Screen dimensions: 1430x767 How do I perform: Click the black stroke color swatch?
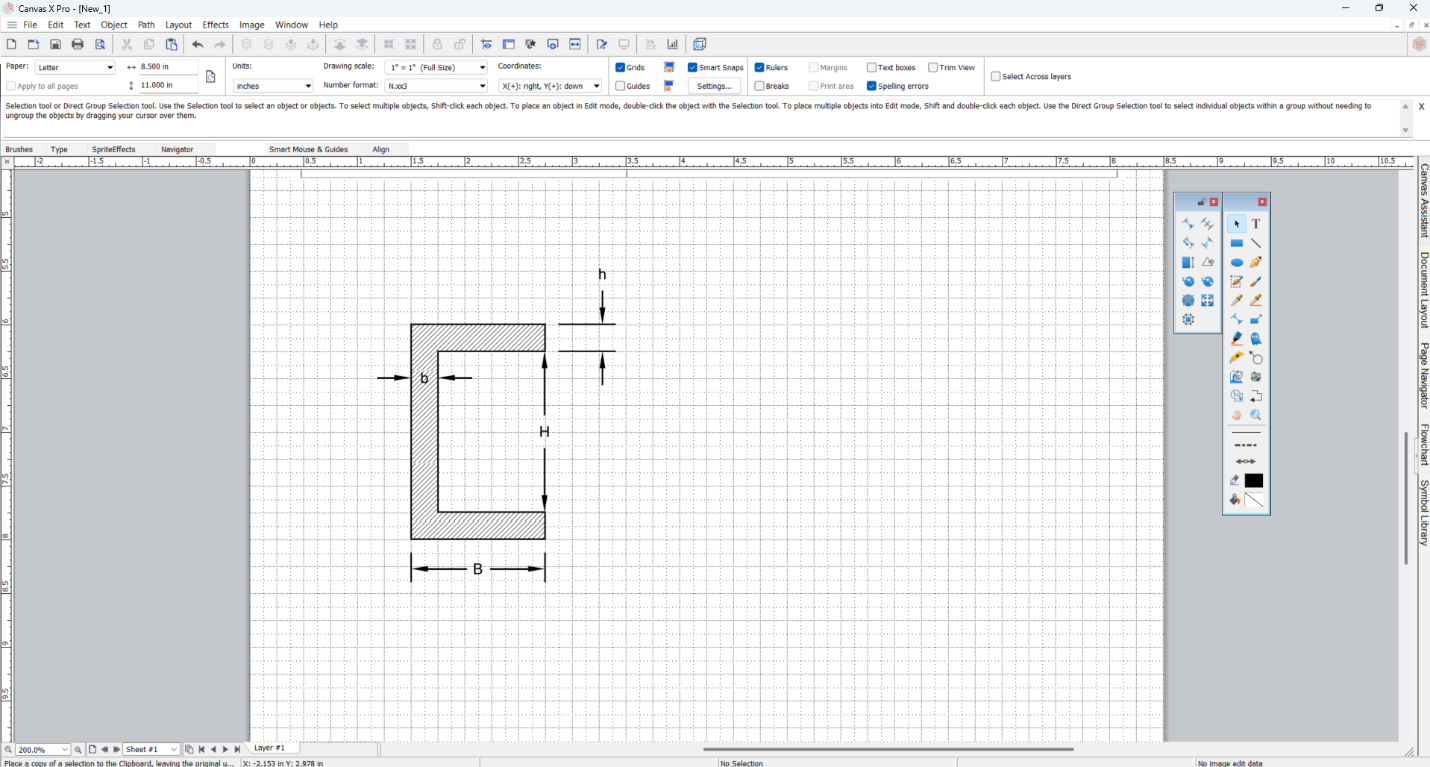pos(1254,481)
